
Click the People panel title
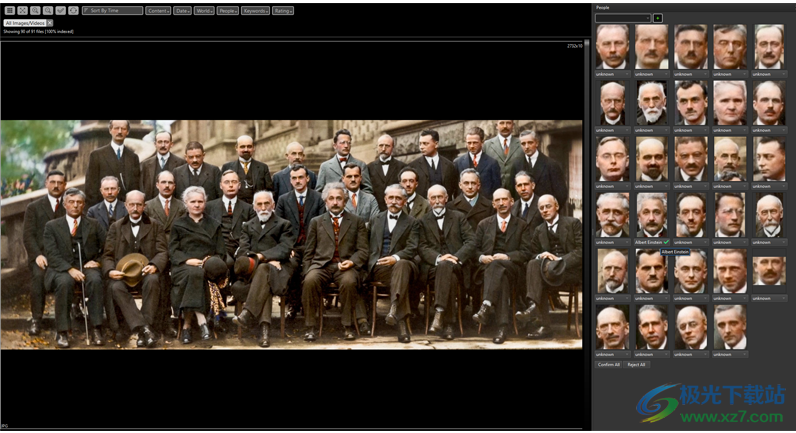click(603, 8)
